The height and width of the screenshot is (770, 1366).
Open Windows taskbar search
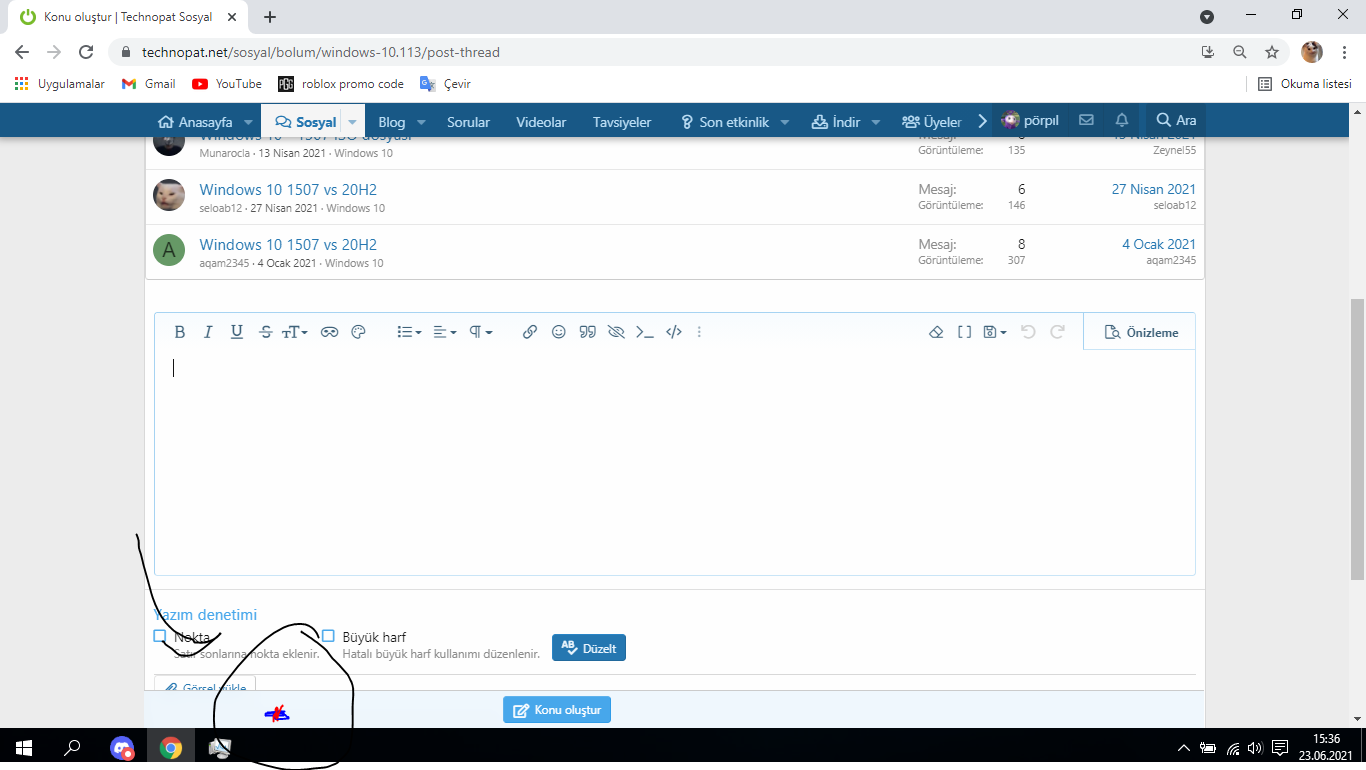(72, 748)
